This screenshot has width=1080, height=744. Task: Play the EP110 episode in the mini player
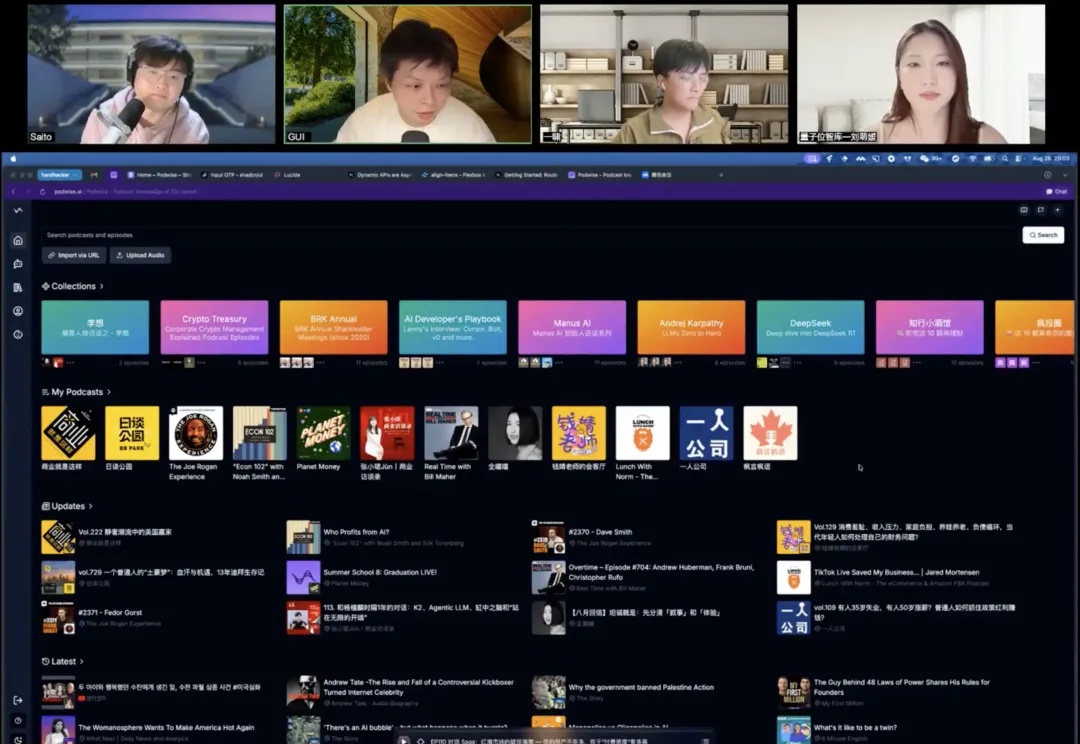tap(403, 738)
